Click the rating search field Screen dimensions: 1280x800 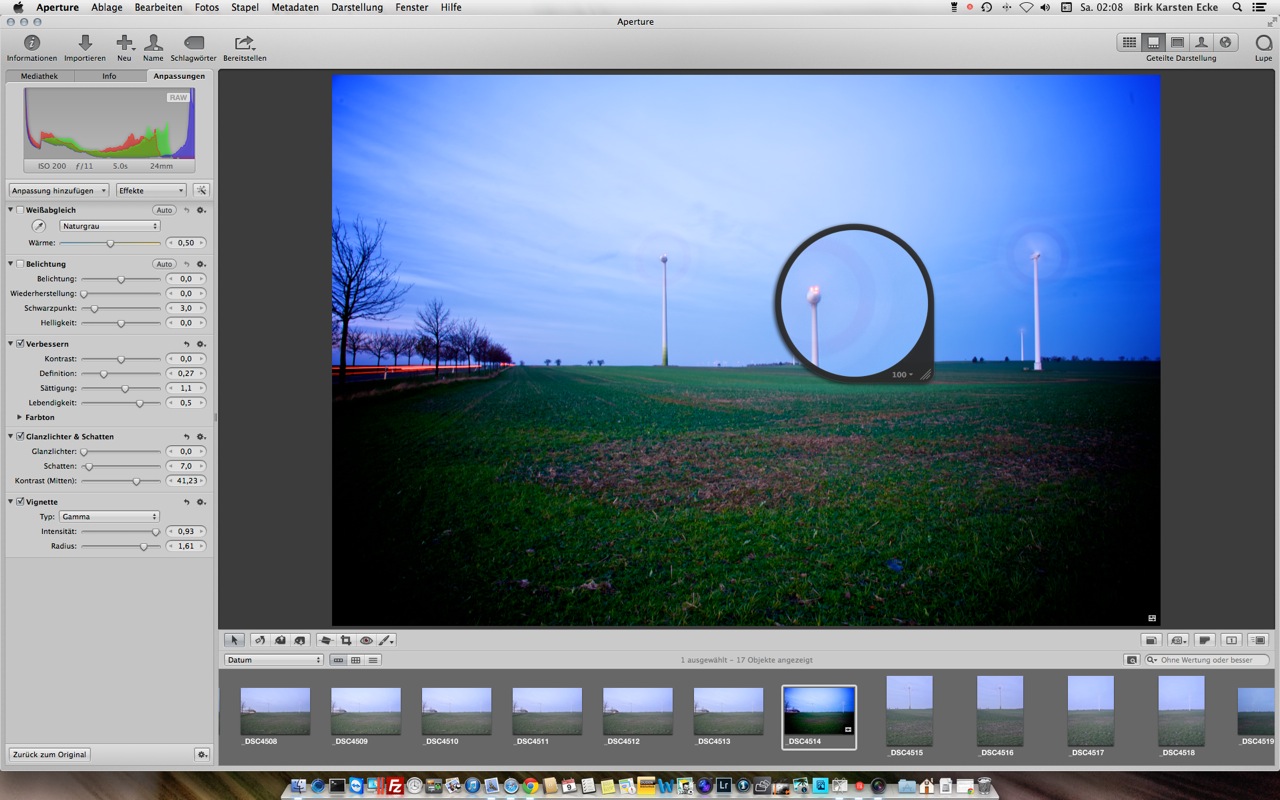click(x=1207, y=660)
